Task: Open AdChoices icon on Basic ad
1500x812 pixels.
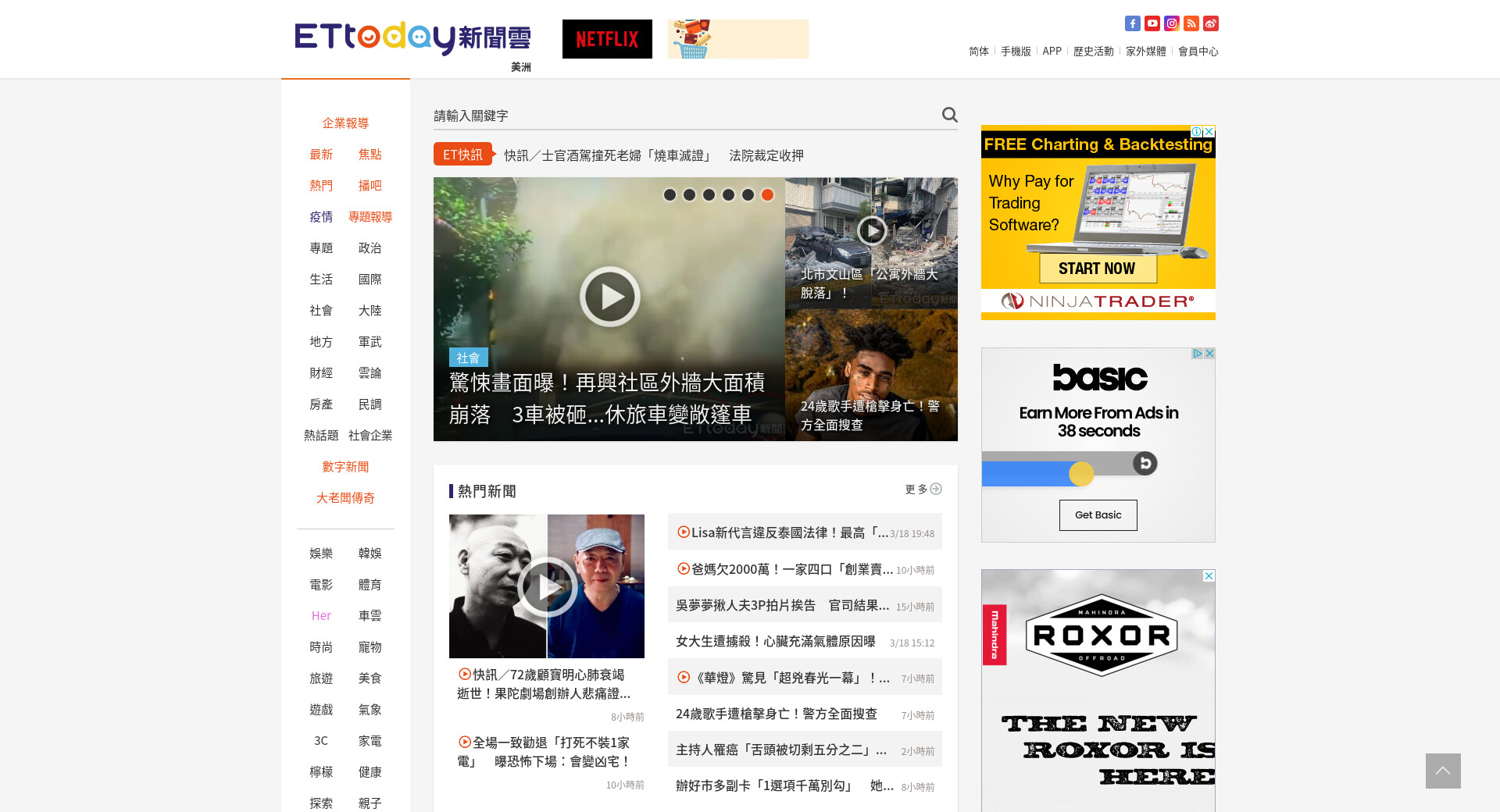Action: [1197, 354]
